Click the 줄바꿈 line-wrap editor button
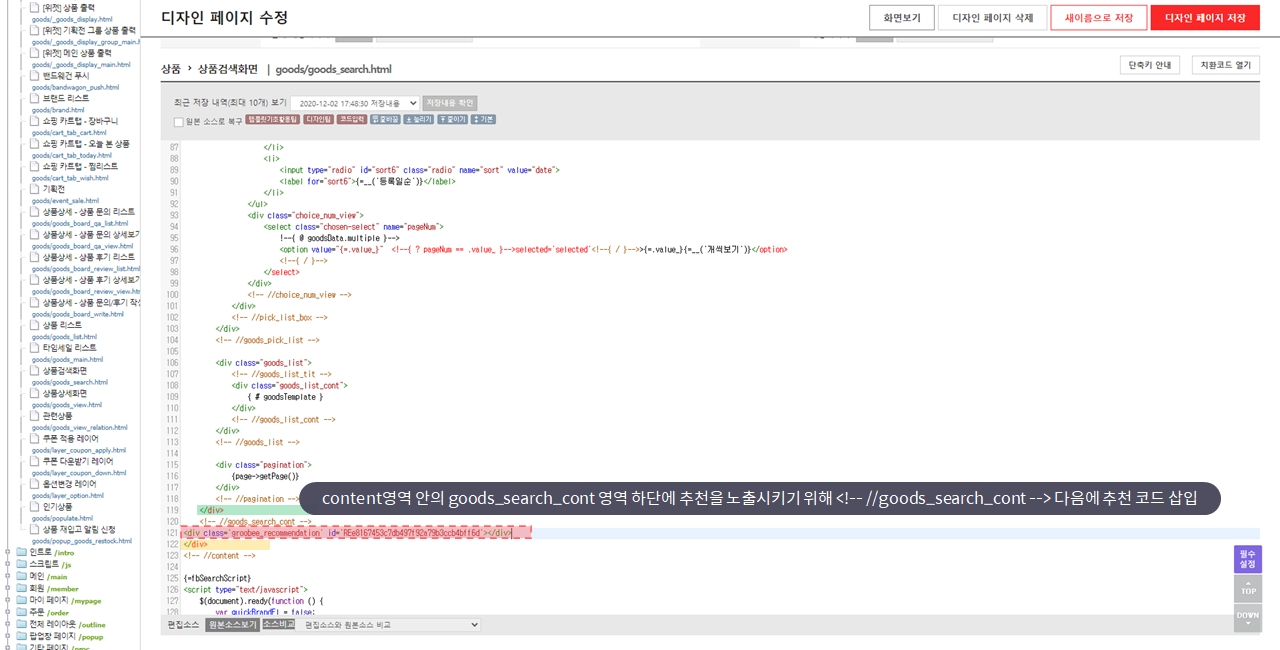The image size is (1280, 650). (x=385, y=119)
